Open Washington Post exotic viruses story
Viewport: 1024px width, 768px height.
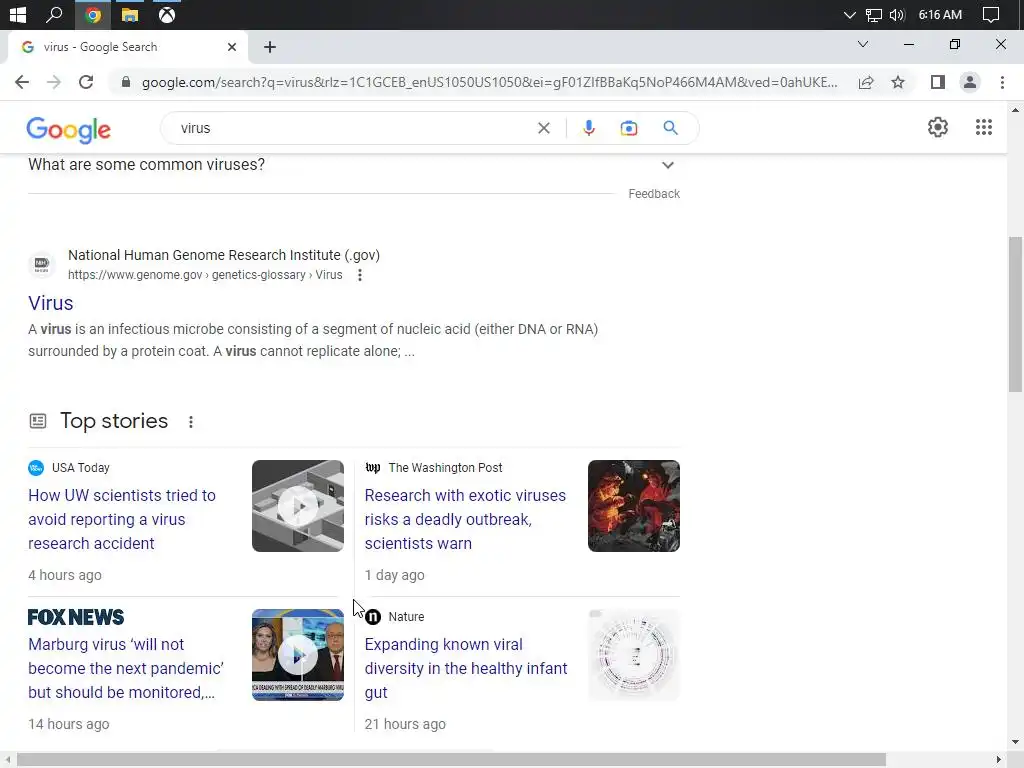pos(465,519)
